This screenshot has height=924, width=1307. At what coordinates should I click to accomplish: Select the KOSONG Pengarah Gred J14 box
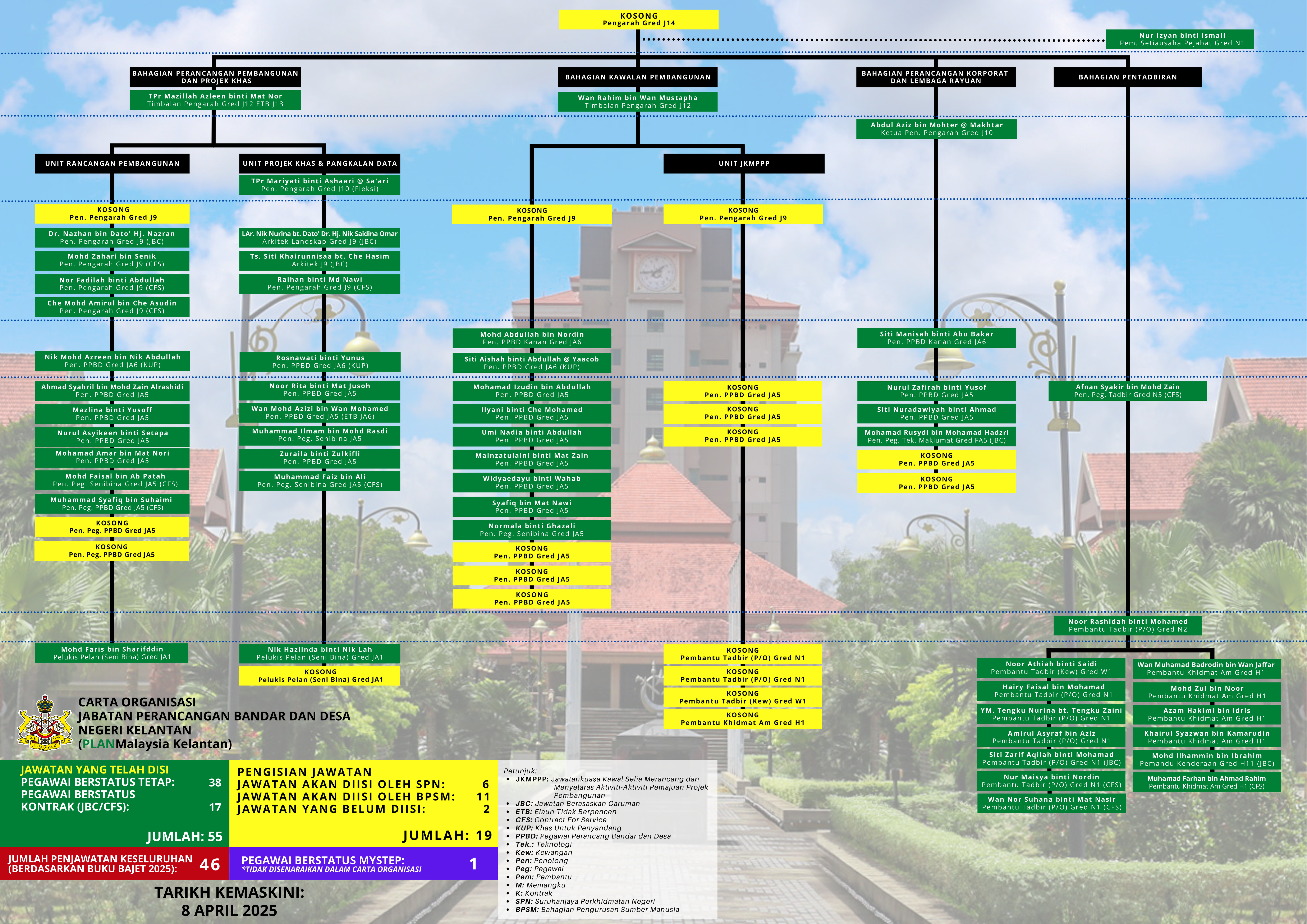click(638, 19)
